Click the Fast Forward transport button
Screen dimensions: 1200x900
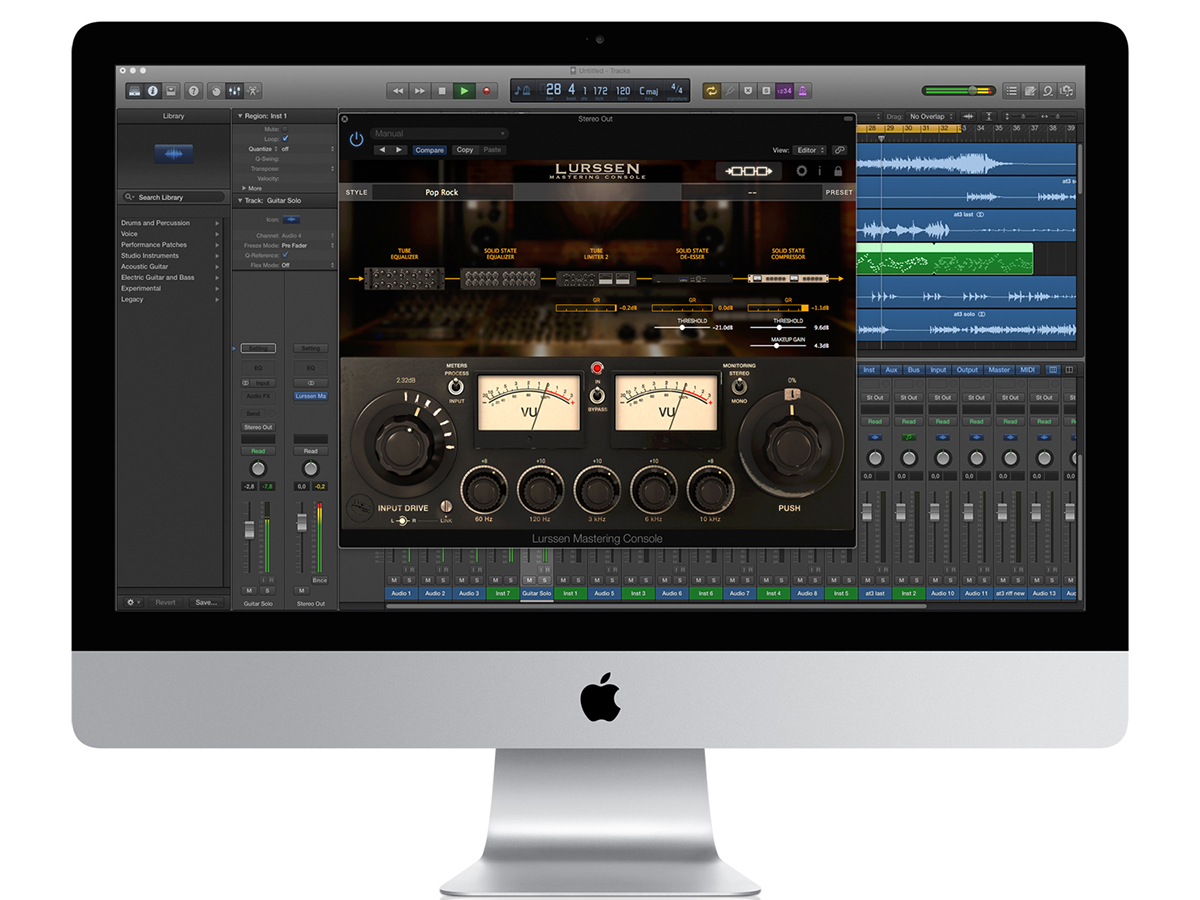420,90
